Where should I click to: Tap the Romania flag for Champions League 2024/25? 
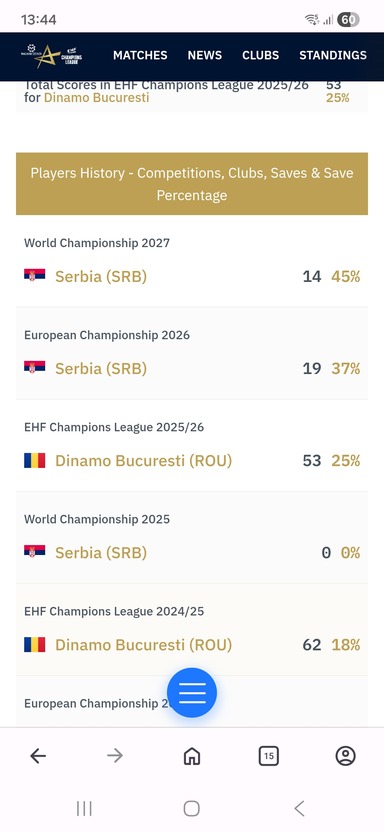click(34, 645)
